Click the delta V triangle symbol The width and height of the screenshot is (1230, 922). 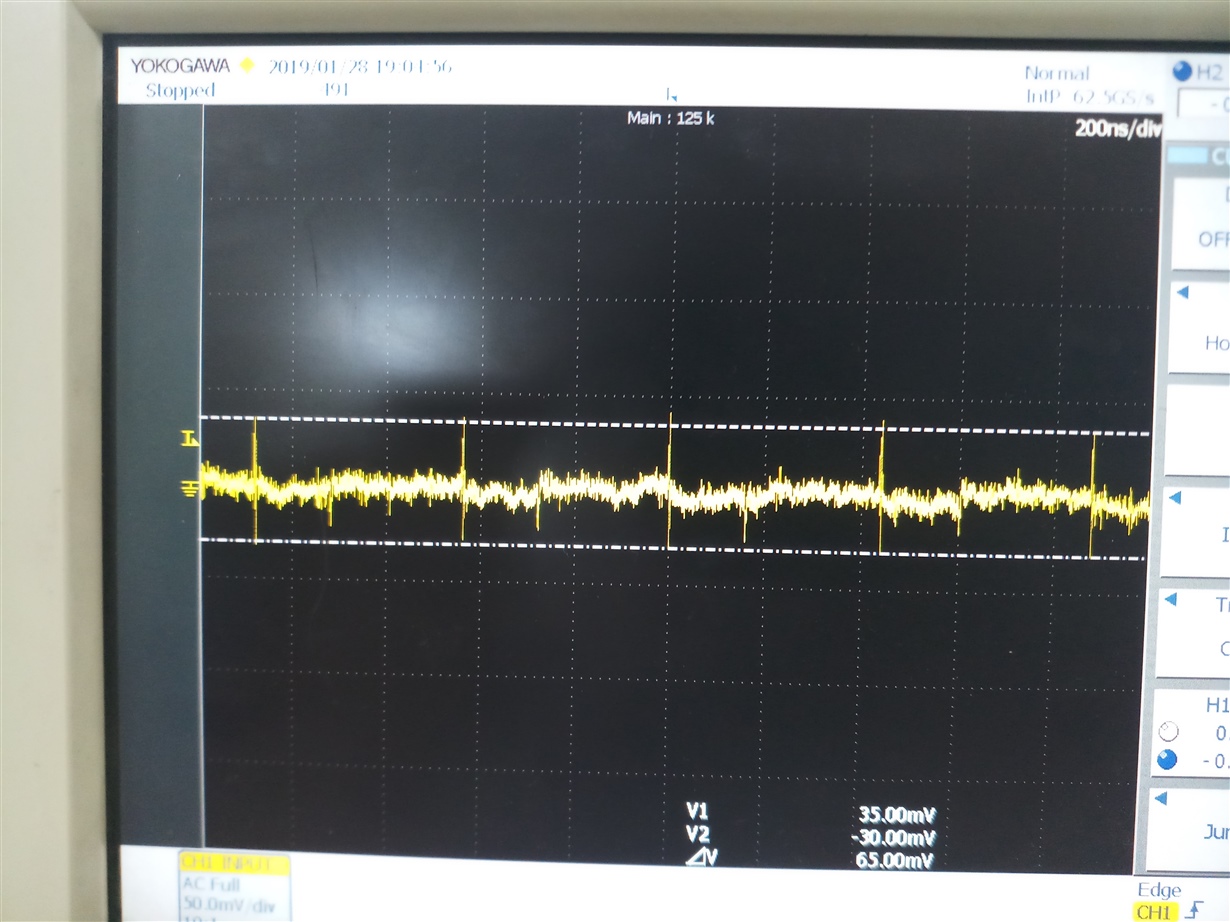696,858
